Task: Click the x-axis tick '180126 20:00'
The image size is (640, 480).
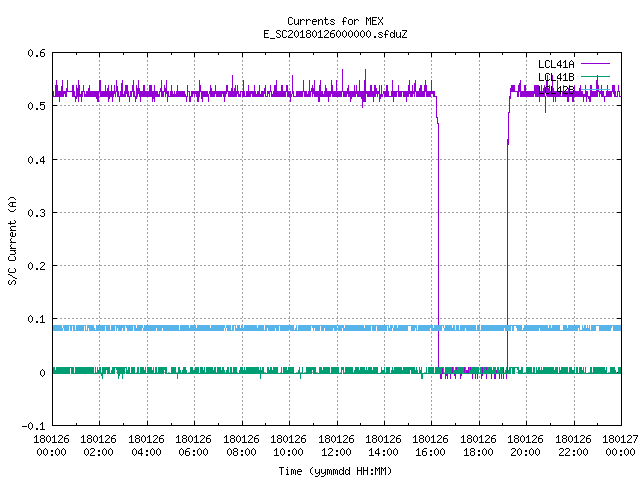Action: coord(525,446)
